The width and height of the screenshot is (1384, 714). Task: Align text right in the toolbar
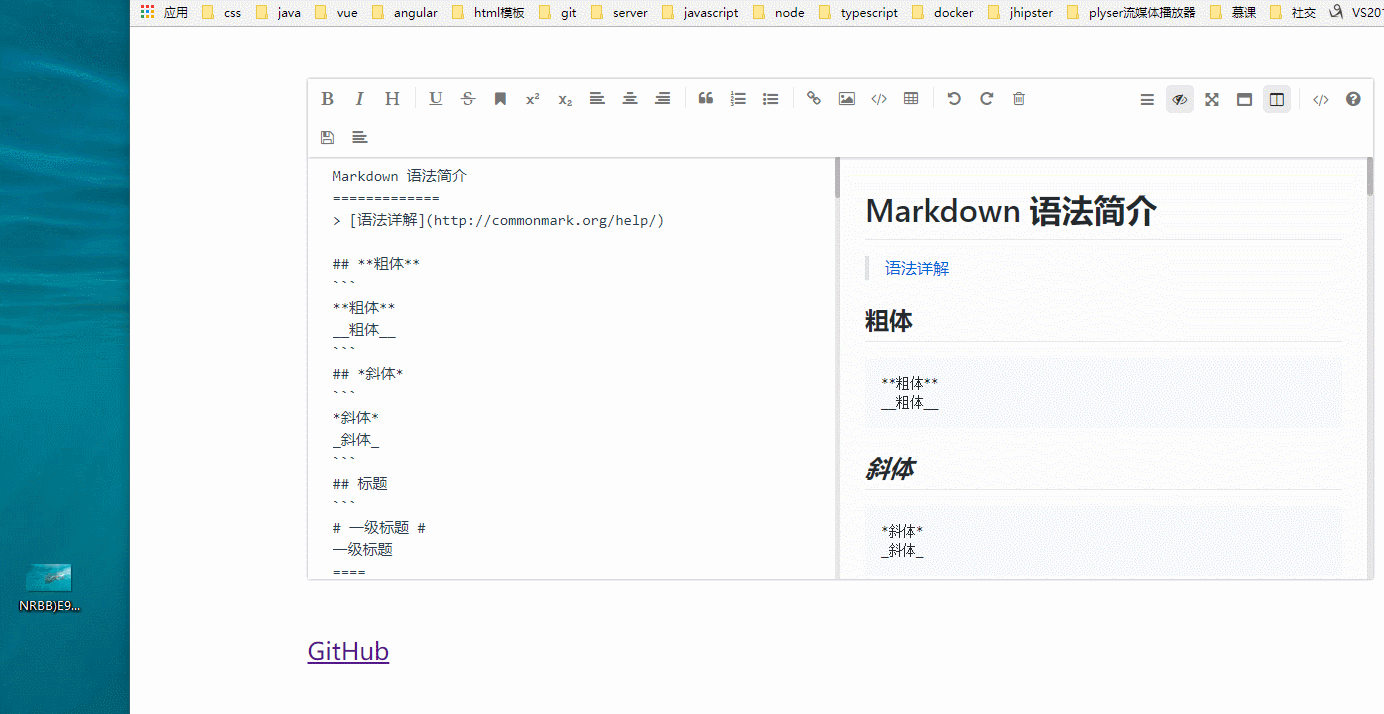click(662, 99)
